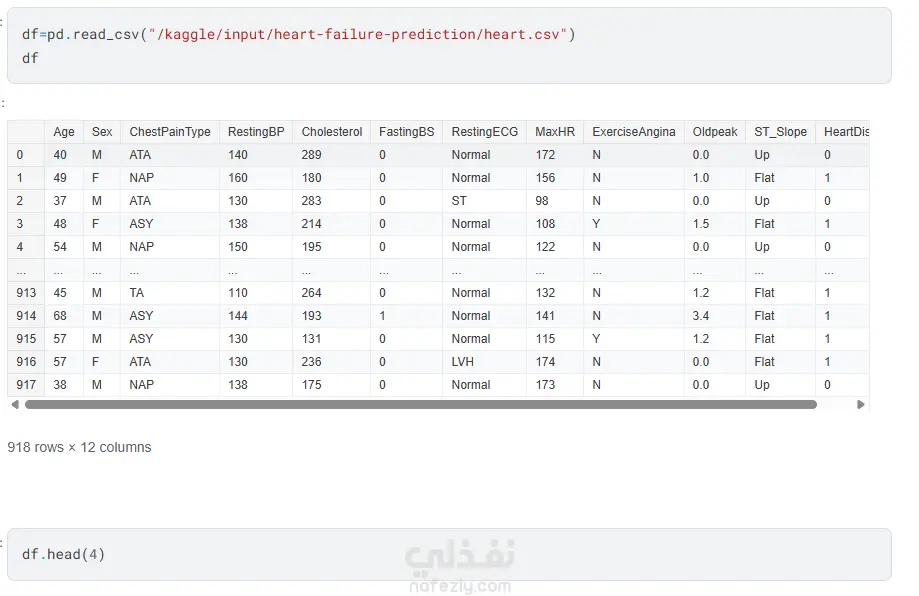Click the ChestPainType column header
Viewport: 919px width, 596px height.
click(170, 132)
